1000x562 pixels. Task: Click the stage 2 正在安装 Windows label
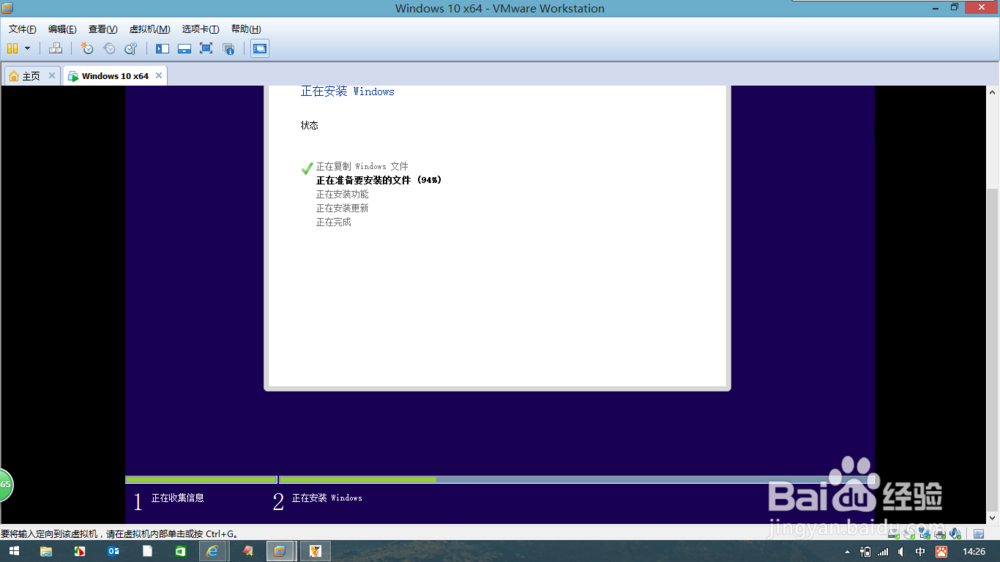[327, 498]
